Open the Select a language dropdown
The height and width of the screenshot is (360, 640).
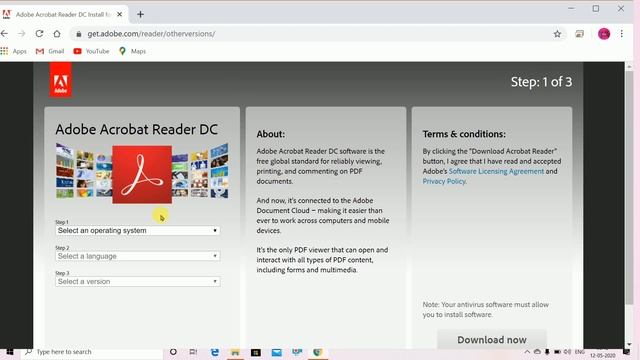(138, 256)
